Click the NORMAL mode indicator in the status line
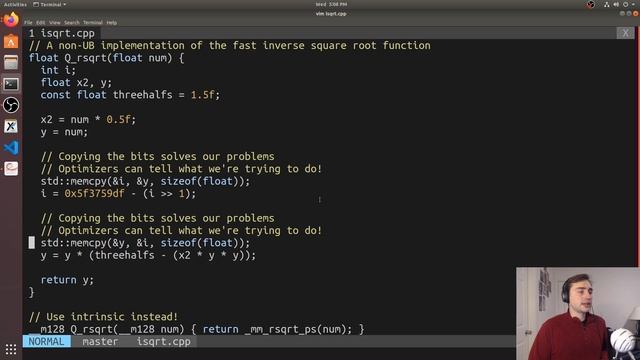The image size is (640, 360). point(47,342)
